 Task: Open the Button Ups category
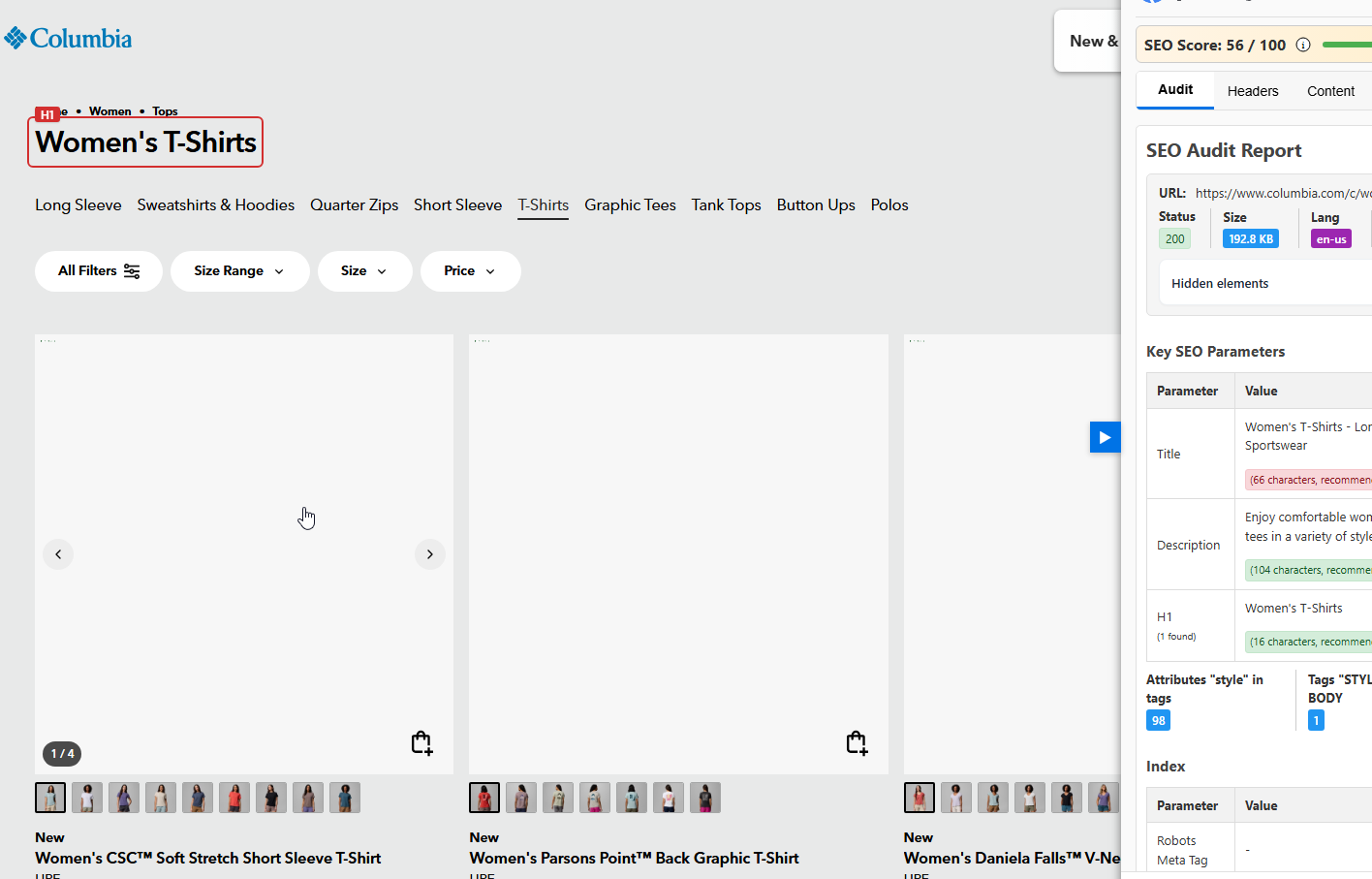pyautogui.click(x=816, y=205)
